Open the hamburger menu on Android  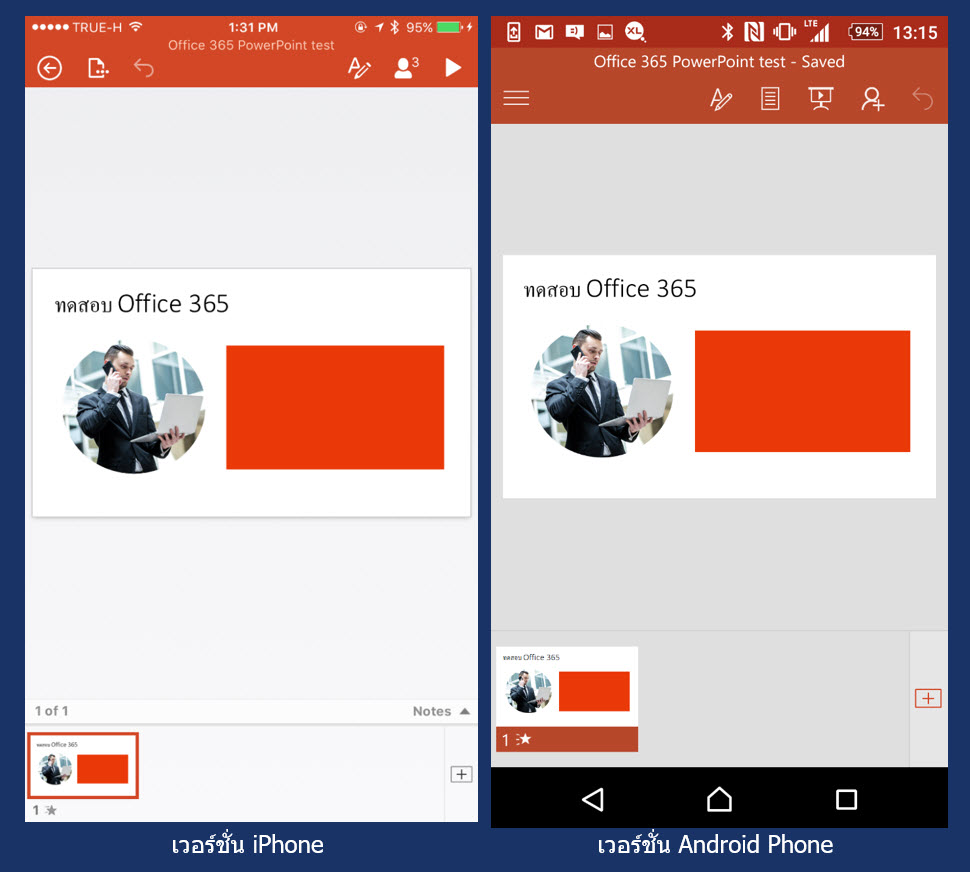[516, 98]
